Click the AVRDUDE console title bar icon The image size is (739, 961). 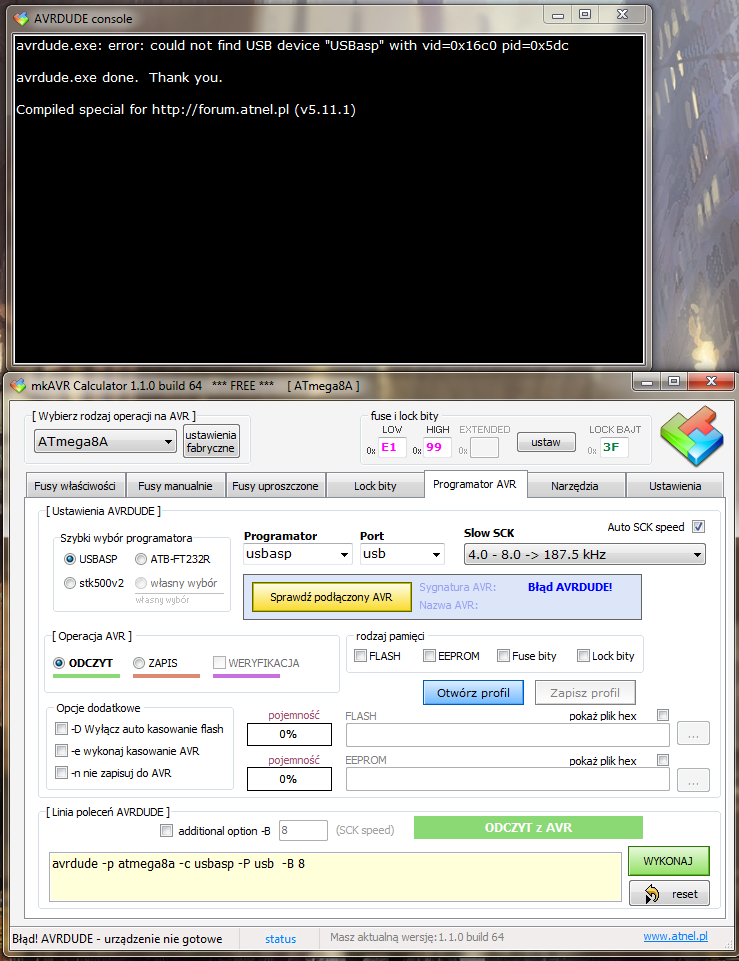[x=21, y=18]
